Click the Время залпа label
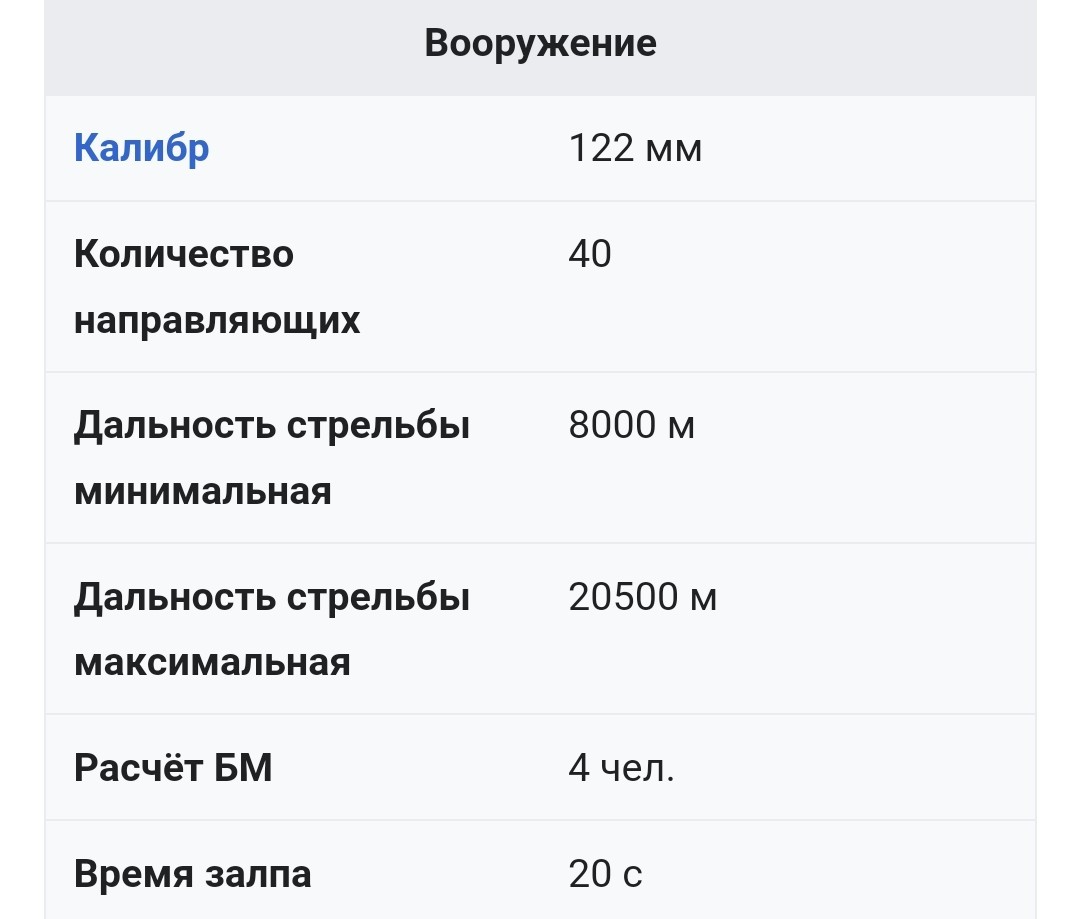Screen dimensions: 1080x919 pyautogui.click(x=193, y=874)
